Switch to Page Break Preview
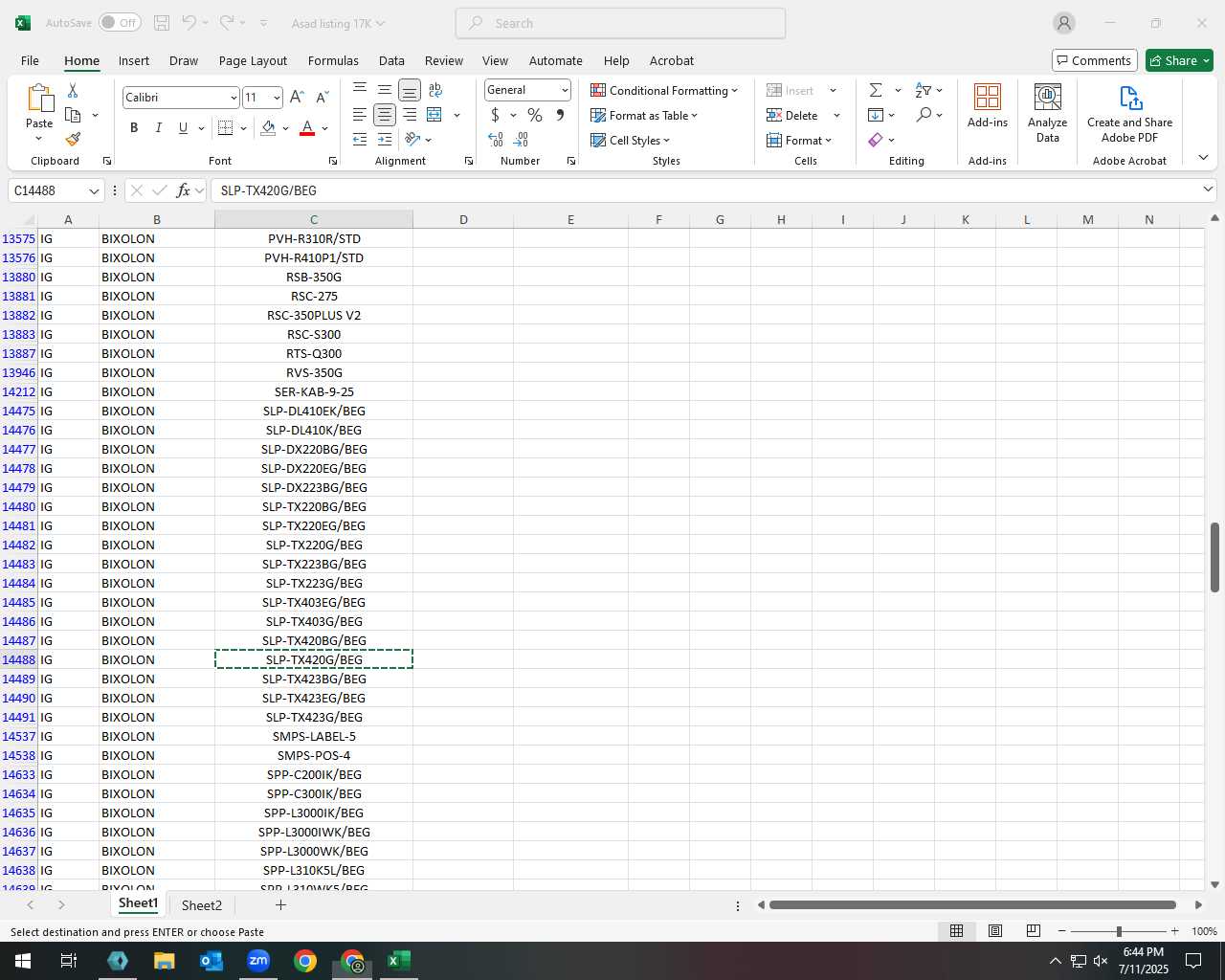 tap(1033, 930)
